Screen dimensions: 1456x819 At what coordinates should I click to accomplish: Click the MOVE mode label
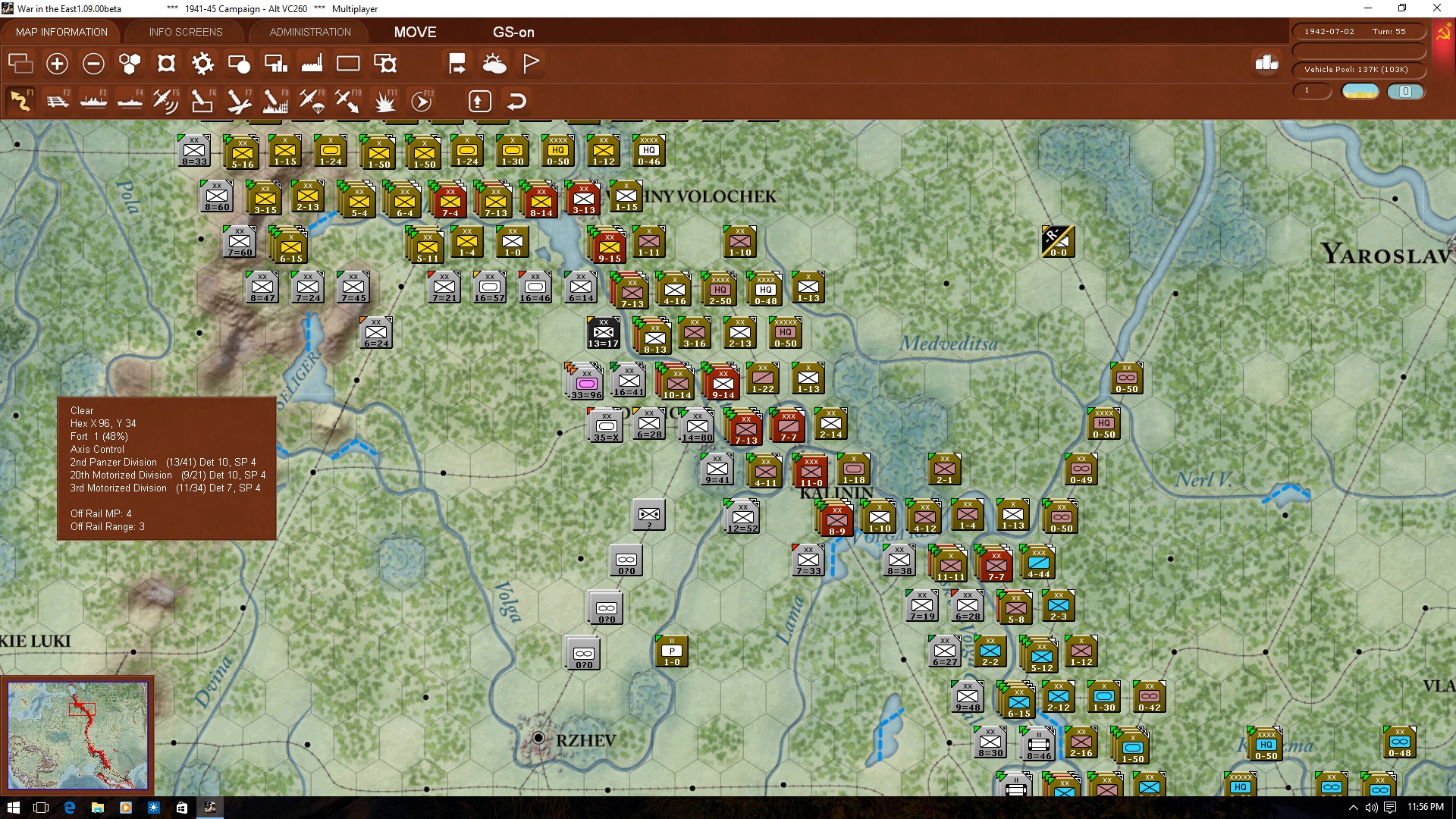(415, 32)
